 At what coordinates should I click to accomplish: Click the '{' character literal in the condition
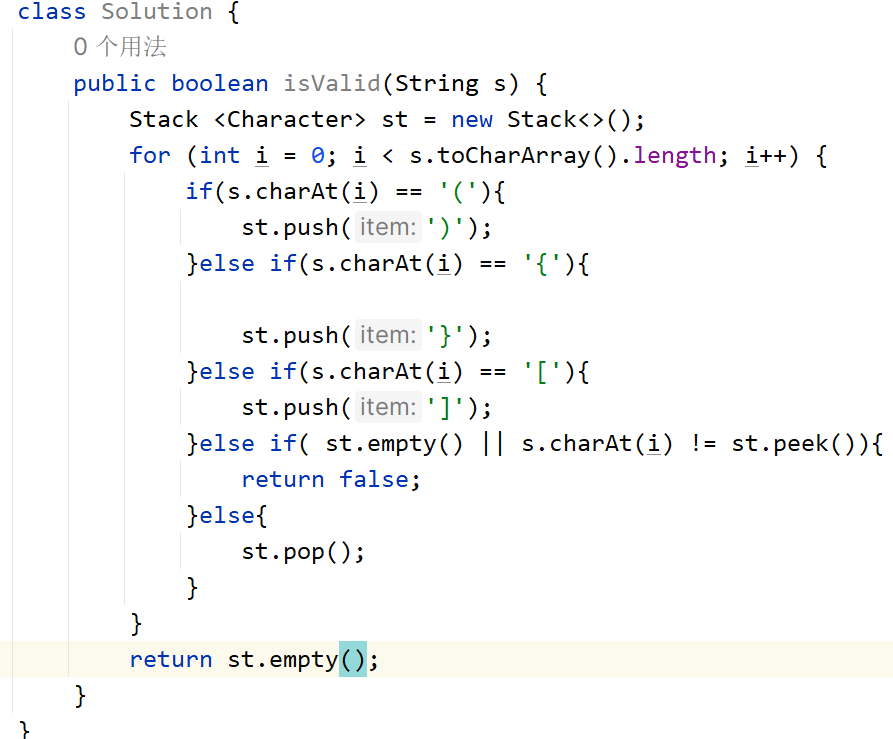542,264
